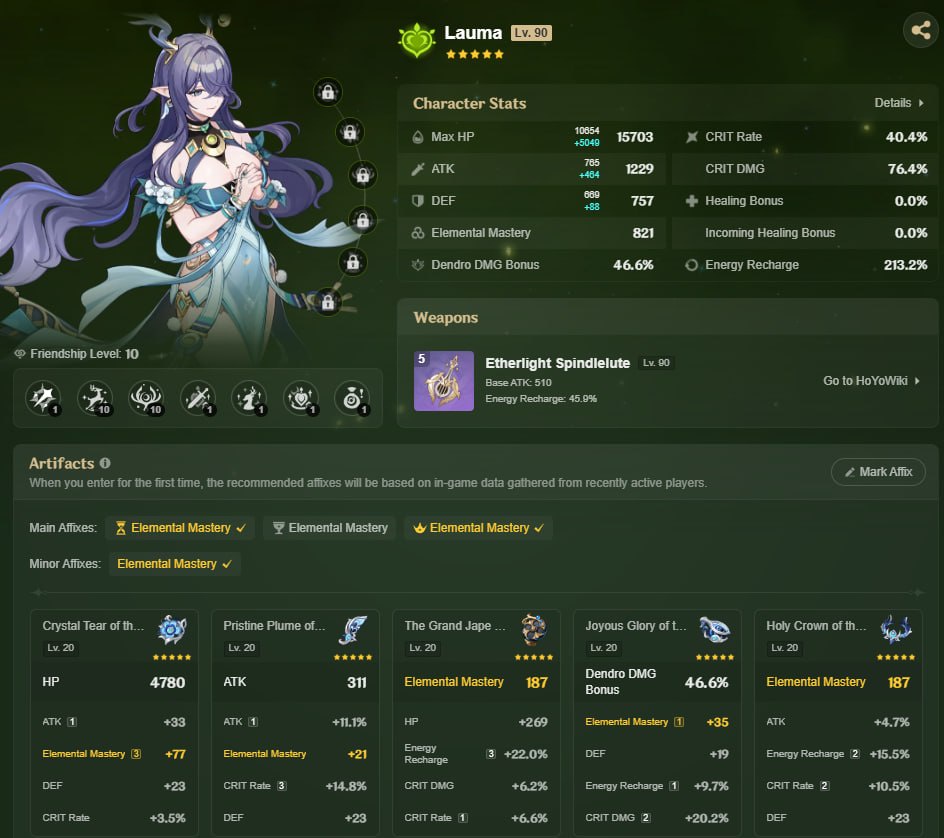Select the deer talent icon level 10

(x=95, y=398)
